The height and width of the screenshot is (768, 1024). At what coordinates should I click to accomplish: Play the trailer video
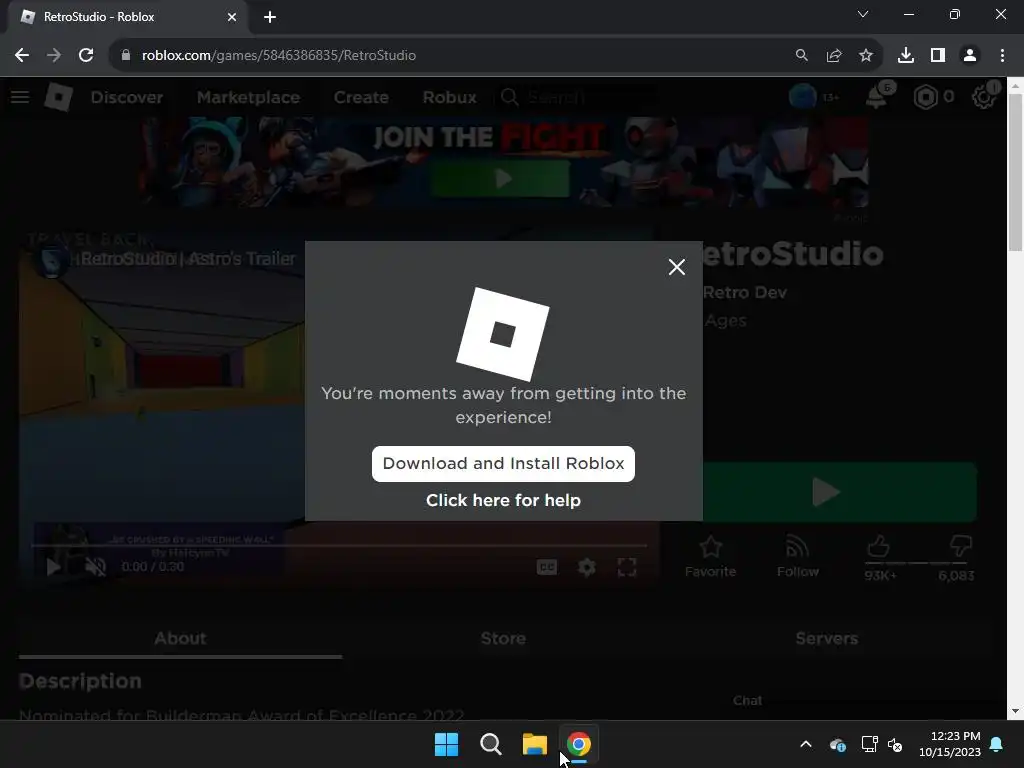click(x=54, y=567)
